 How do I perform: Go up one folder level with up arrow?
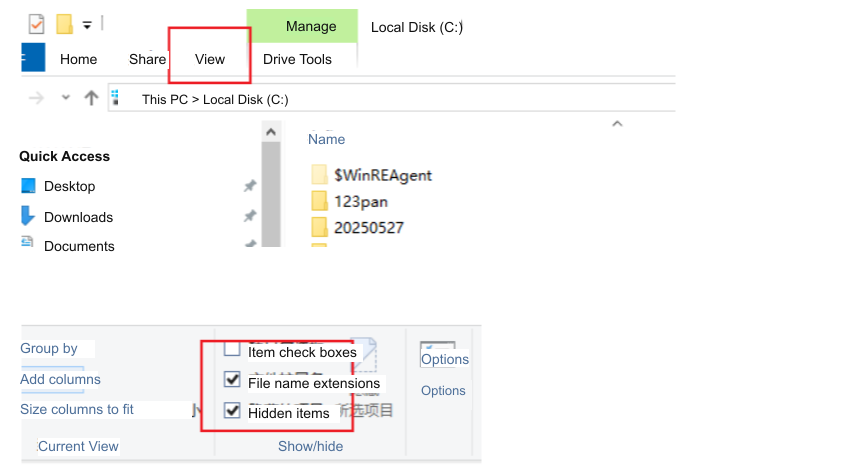point(91,98)
